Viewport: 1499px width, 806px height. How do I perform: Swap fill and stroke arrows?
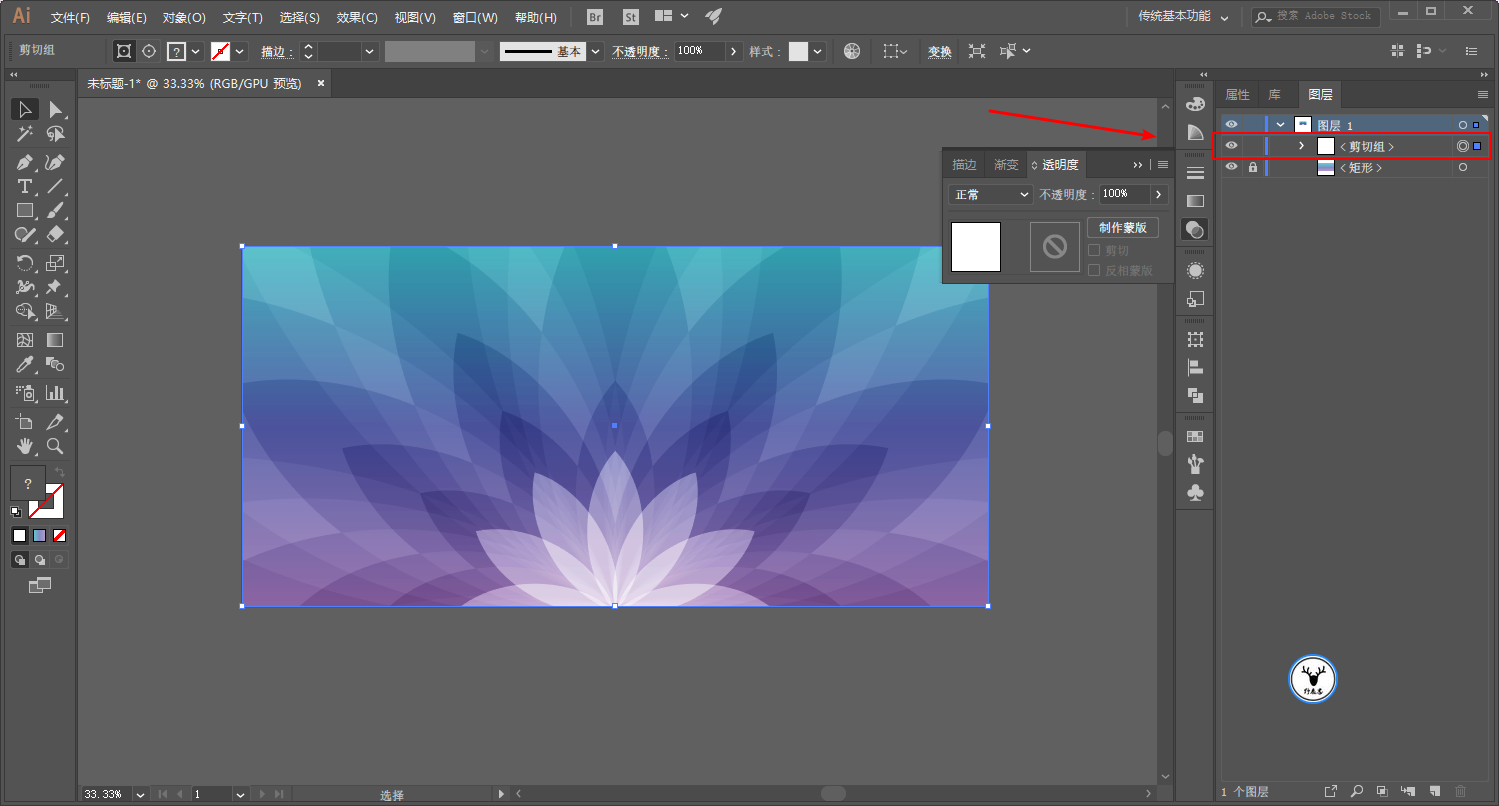tap(58, 472)
